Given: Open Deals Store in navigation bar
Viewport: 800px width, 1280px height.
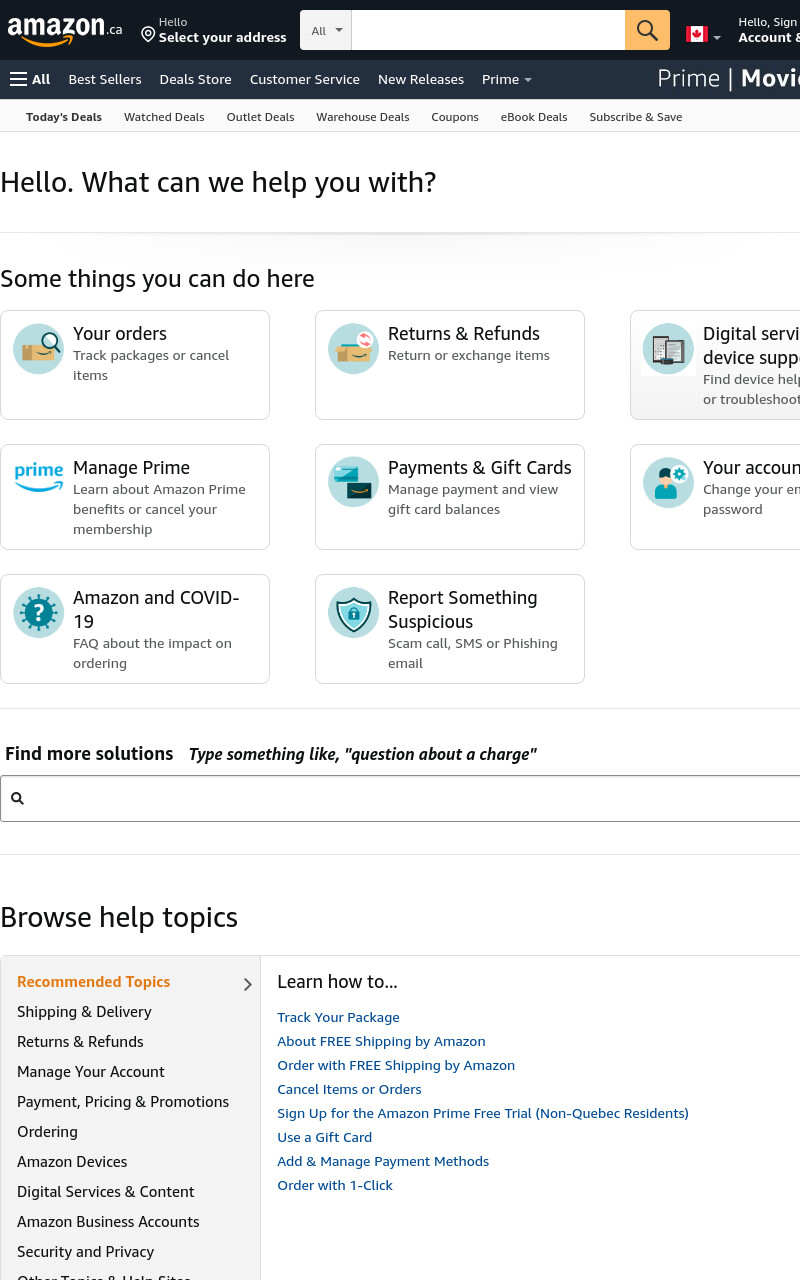Looking at the screenshot, I should pos(195,79).
